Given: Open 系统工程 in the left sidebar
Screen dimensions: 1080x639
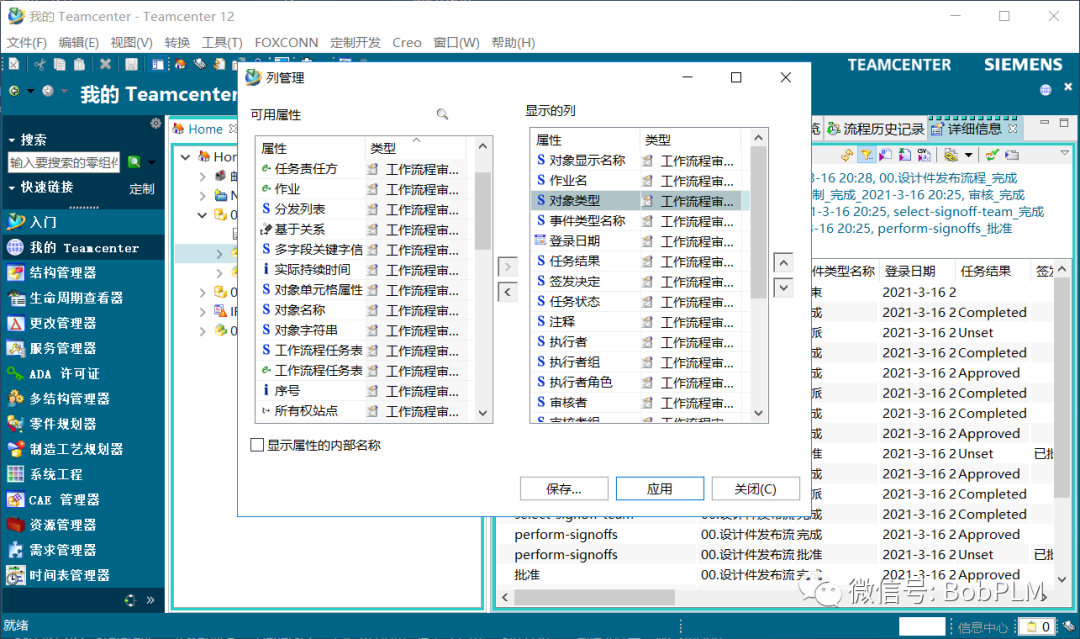Looking at the screenshot, I should (x=83, y=474).
